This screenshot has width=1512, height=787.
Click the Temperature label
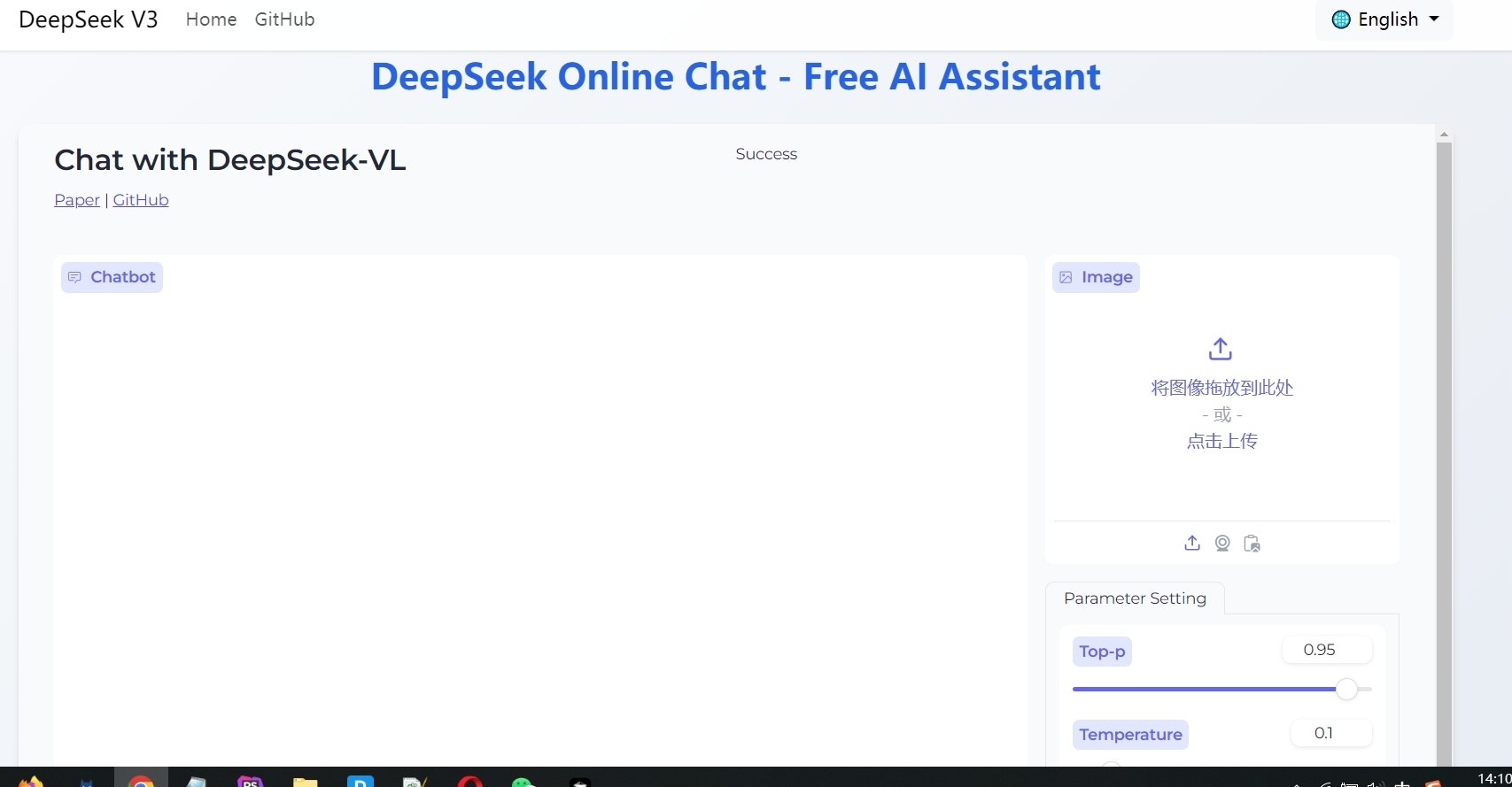[x=1130, y=735]
